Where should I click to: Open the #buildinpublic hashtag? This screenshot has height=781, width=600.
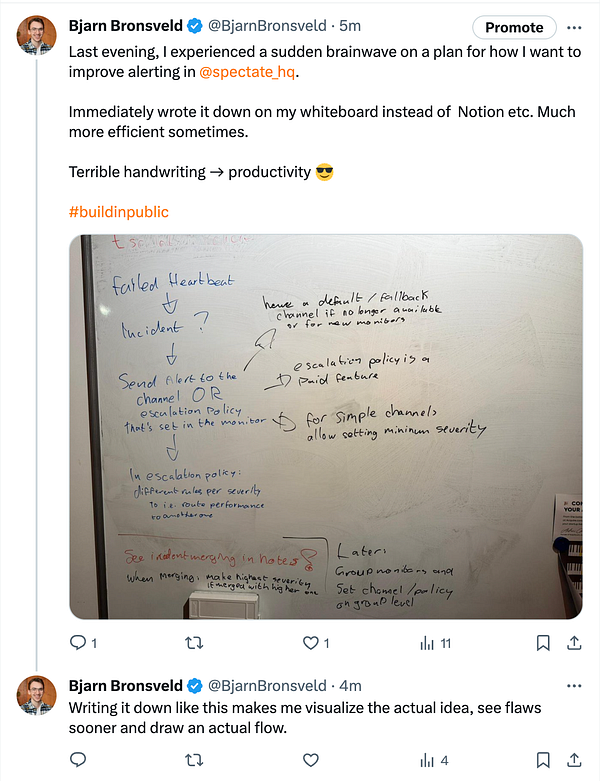[118, 212]
